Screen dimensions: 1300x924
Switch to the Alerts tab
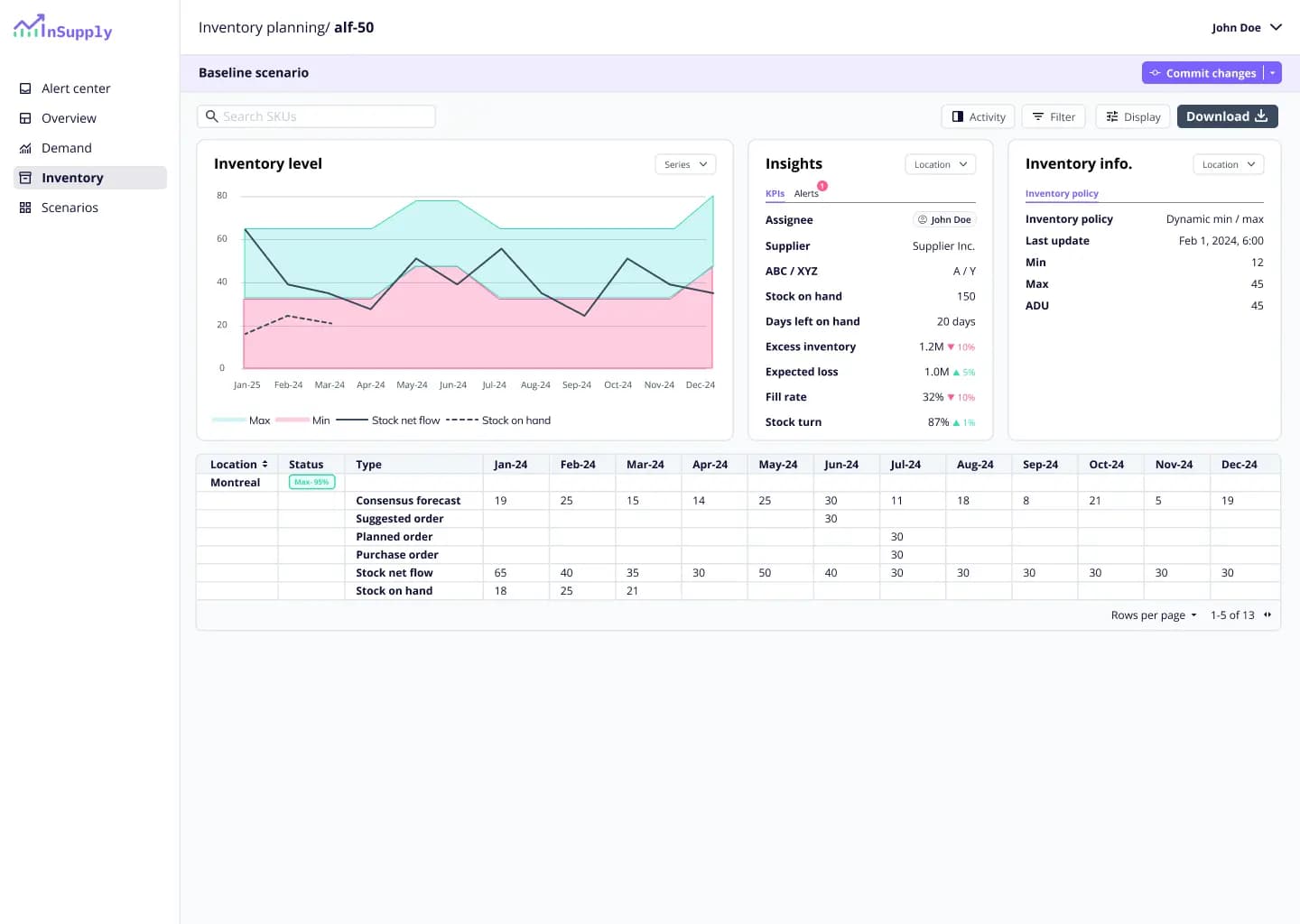[806, 193]
